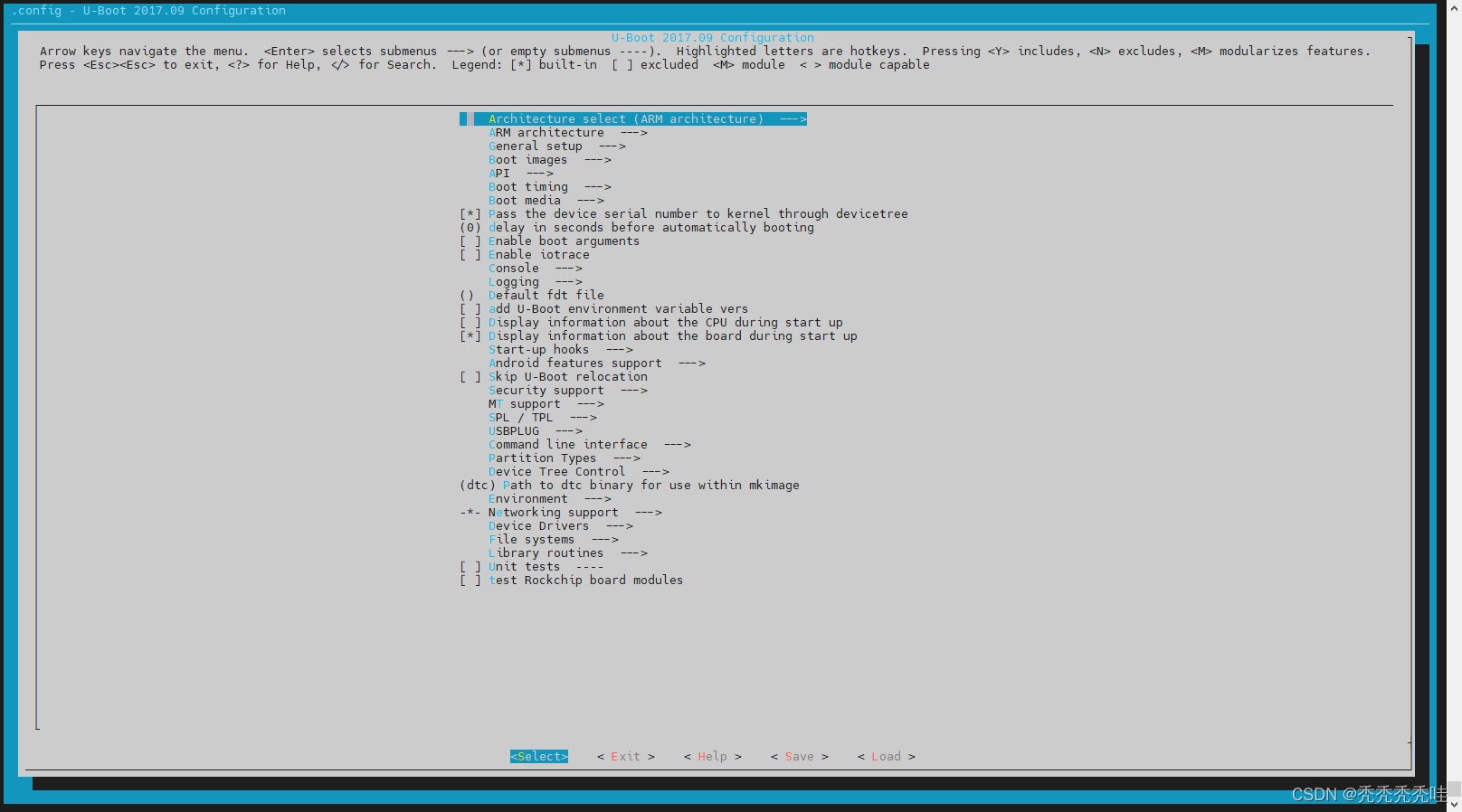1462x812 pixels.
Task: Open Command line interface submenu
Action: click(x=590, y=445)
